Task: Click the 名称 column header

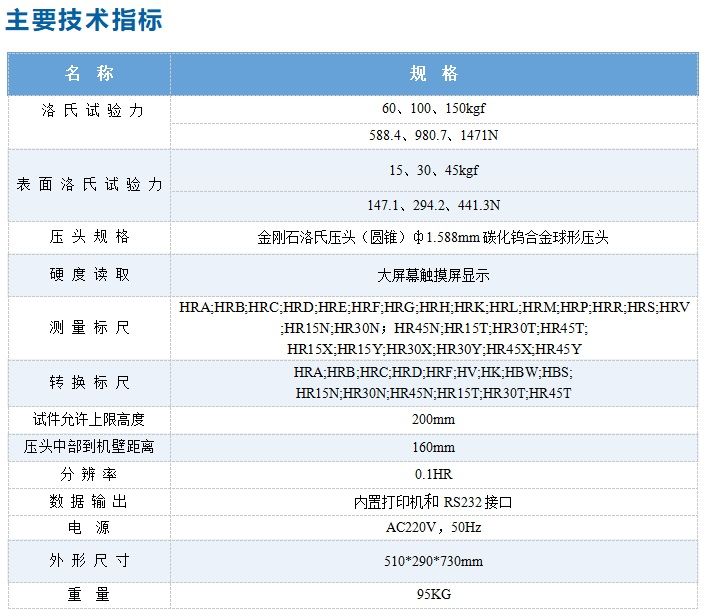Action: pos(89,73)
